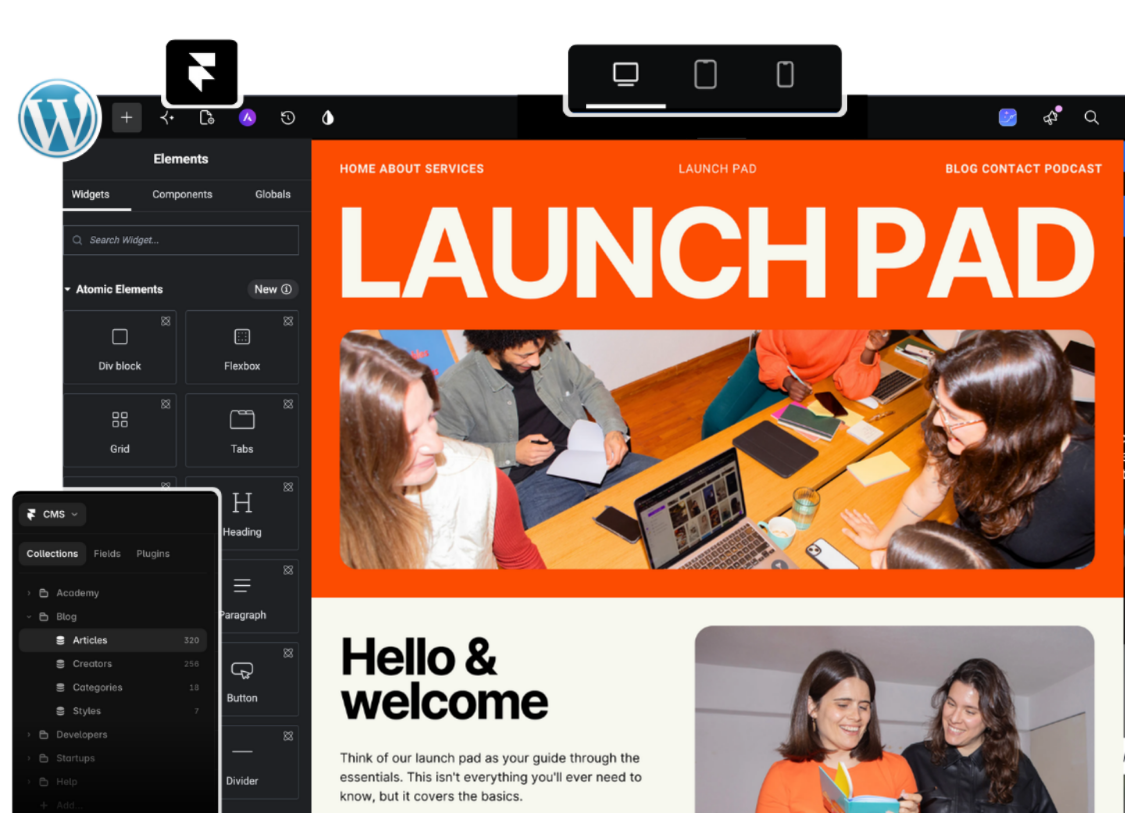The width and height of the screenshot is (1125, 813).
Task: Click the HOME ABOUT SERVICES nav links
Action: pyautogui.click(x=412, y=169)
